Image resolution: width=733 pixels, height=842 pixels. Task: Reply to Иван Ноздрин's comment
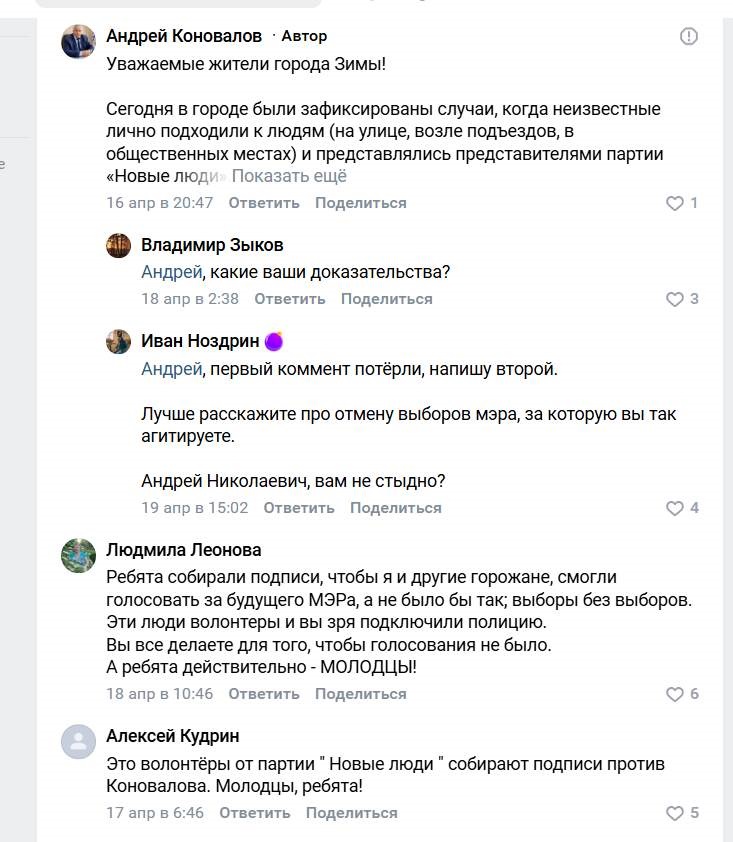click(x=299, y=508)
